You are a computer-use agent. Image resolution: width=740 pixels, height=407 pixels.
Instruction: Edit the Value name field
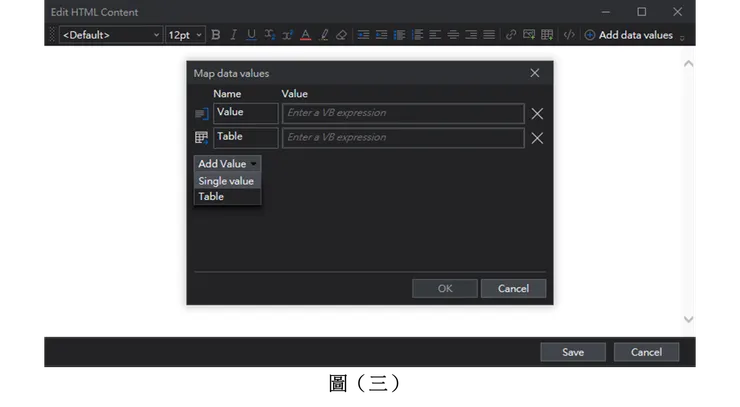point(245,113)
